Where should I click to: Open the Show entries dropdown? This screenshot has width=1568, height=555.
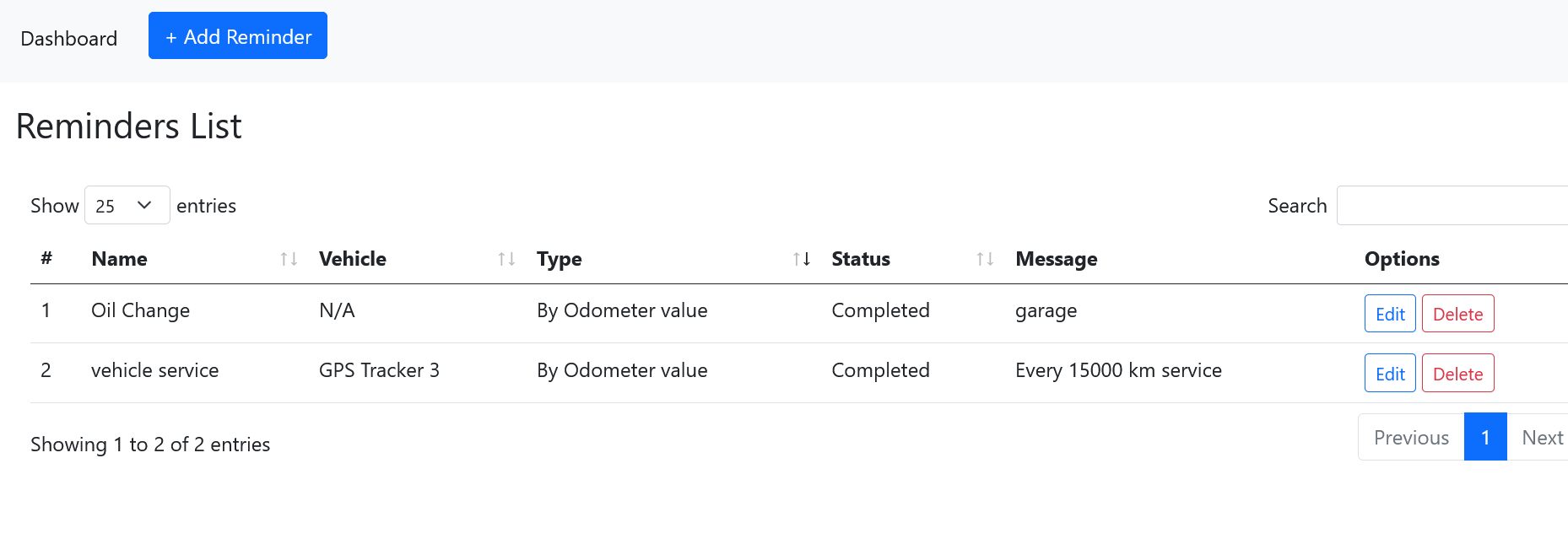click(127, 205)
